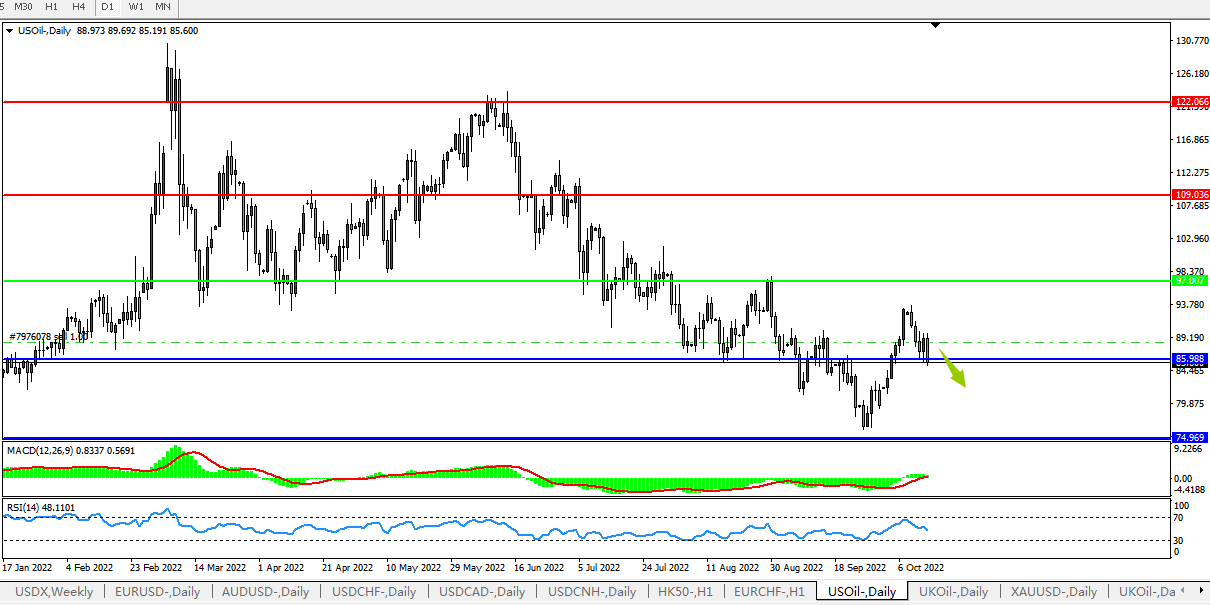Viewport: 1210px width, 605px height.
Task: Click the chart shift triangle marker
Action: pos(935,25)
